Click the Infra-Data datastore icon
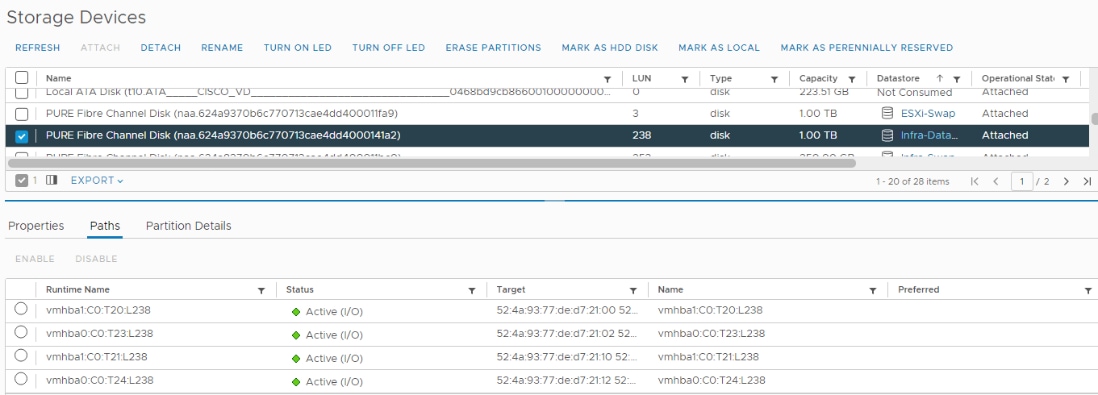 point(887,135)
